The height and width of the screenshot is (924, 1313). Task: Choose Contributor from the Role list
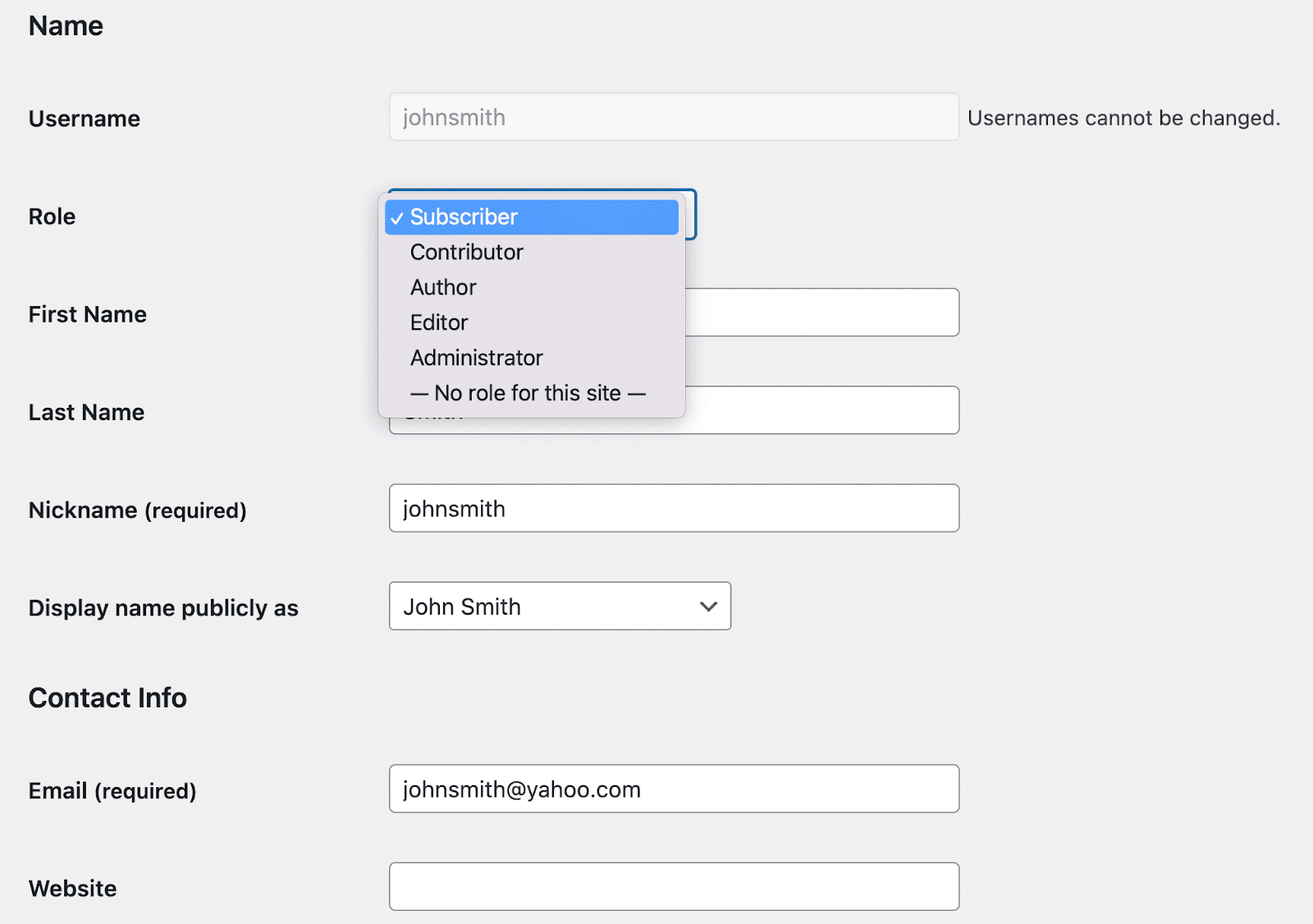pyautogui.click(x=466, y=253)
